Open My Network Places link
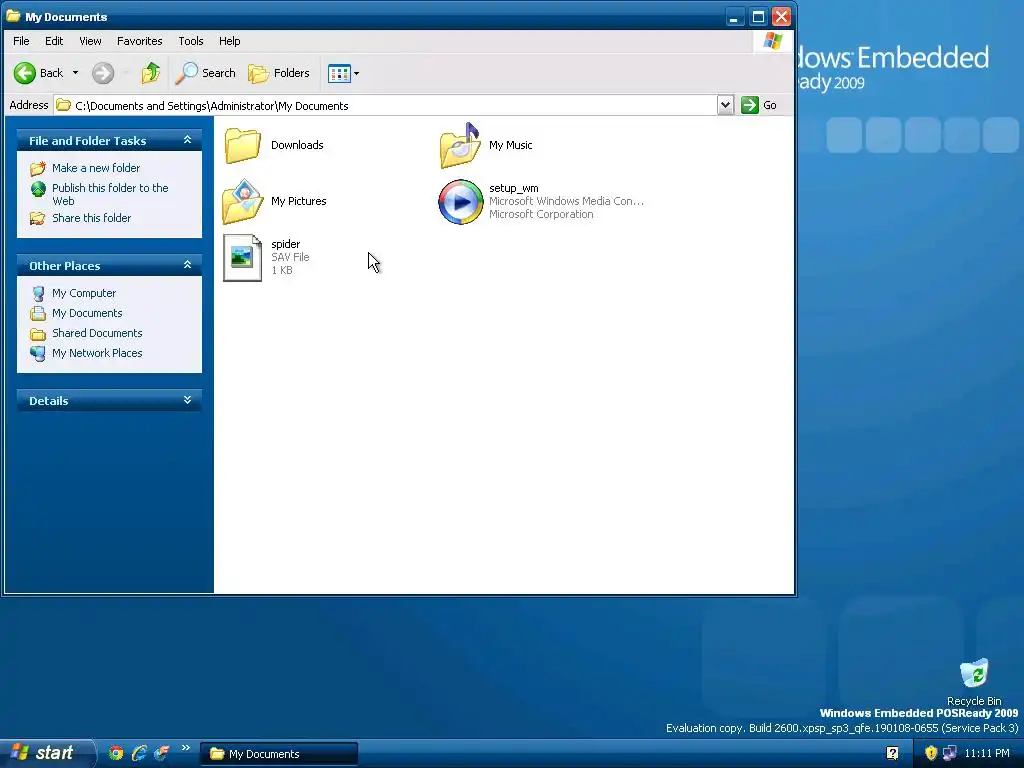Image resolution: width=1024 pixels, height=768 pixels. pyautogui.click(x=97, y=353)
